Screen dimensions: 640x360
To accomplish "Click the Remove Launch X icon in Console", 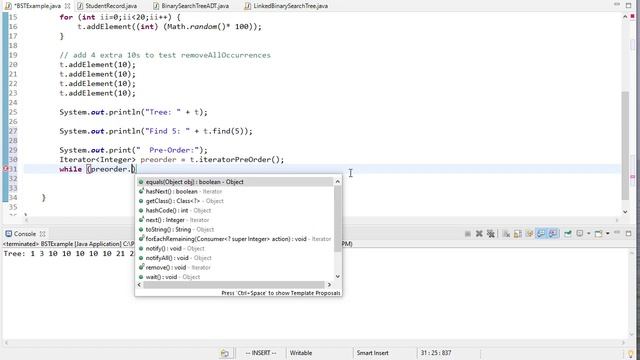I will point(479,234).
